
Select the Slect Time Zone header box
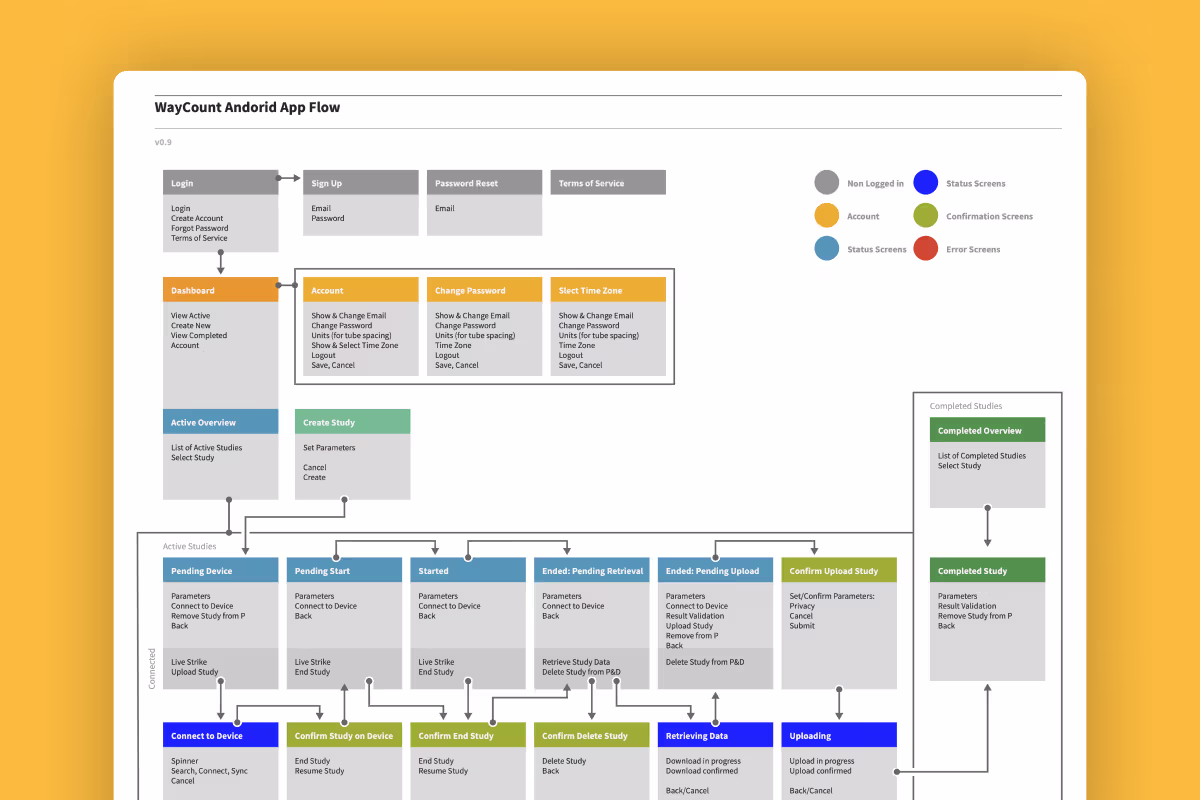tap(608, 290)
